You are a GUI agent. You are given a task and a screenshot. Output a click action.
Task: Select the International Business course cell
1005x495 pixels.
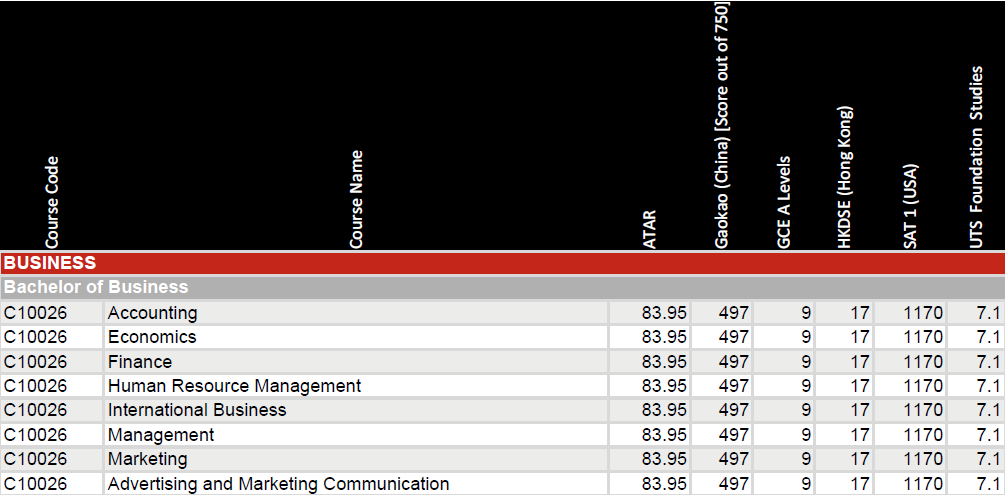[197, 410]
